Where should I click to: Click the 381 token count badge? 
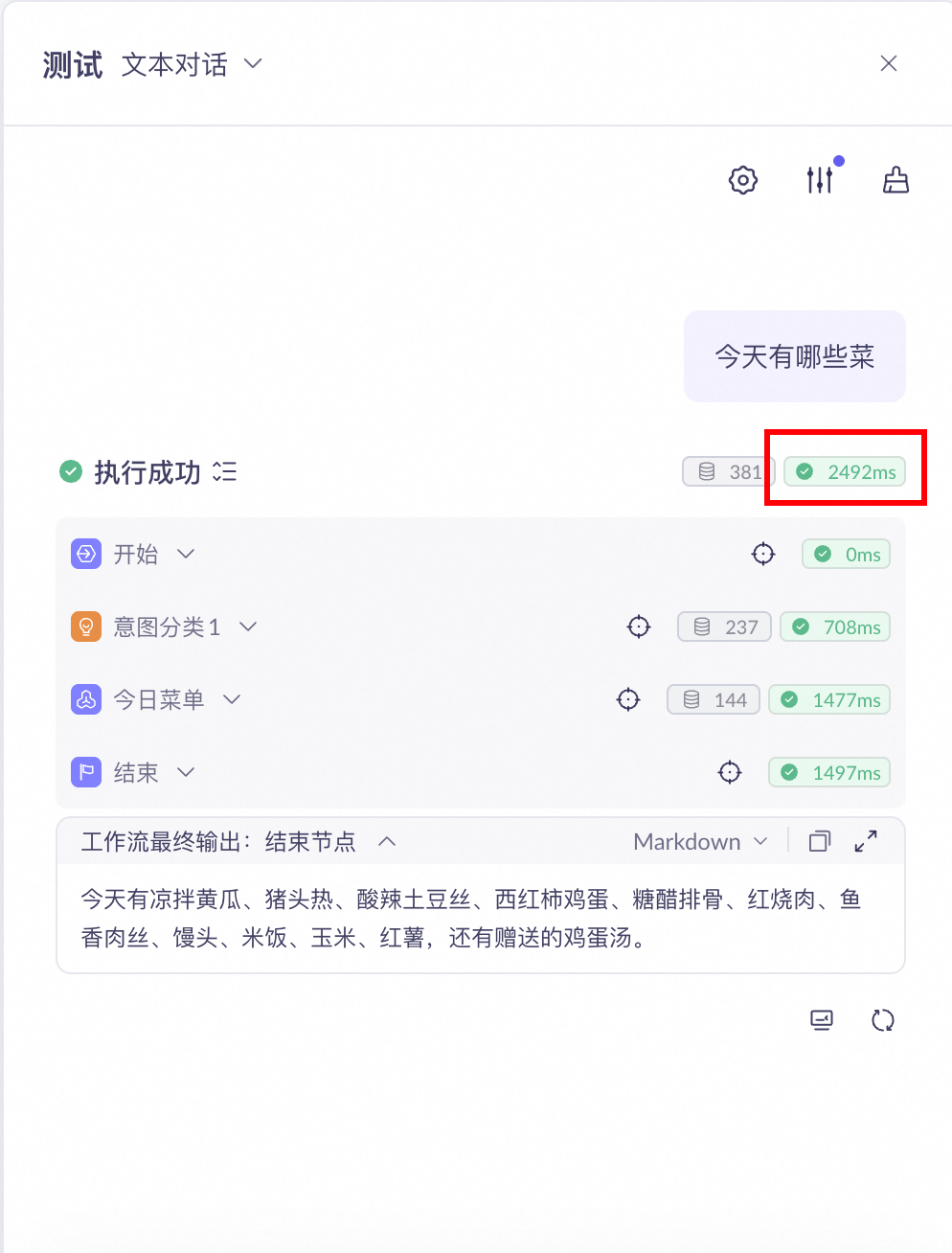[x=730, y=471]
